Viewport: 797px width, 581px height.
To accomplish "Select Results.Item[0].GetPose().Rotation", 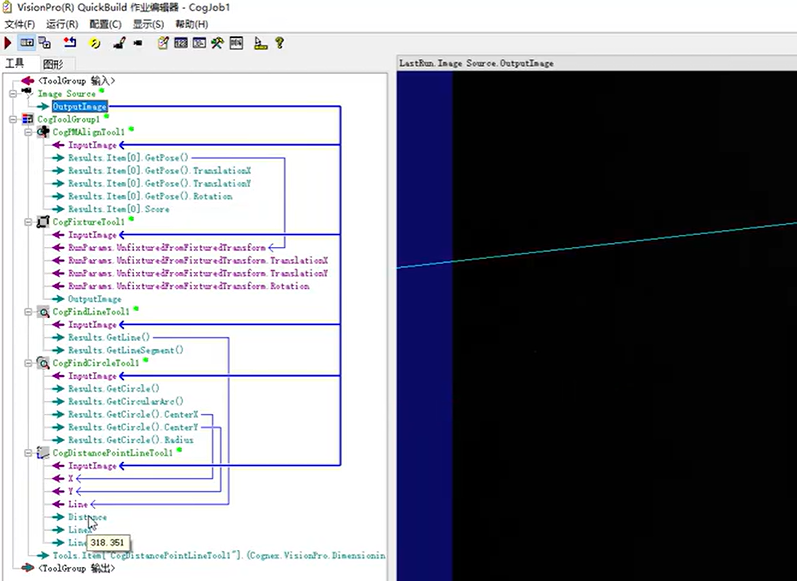I will click(x=150, y=196).
